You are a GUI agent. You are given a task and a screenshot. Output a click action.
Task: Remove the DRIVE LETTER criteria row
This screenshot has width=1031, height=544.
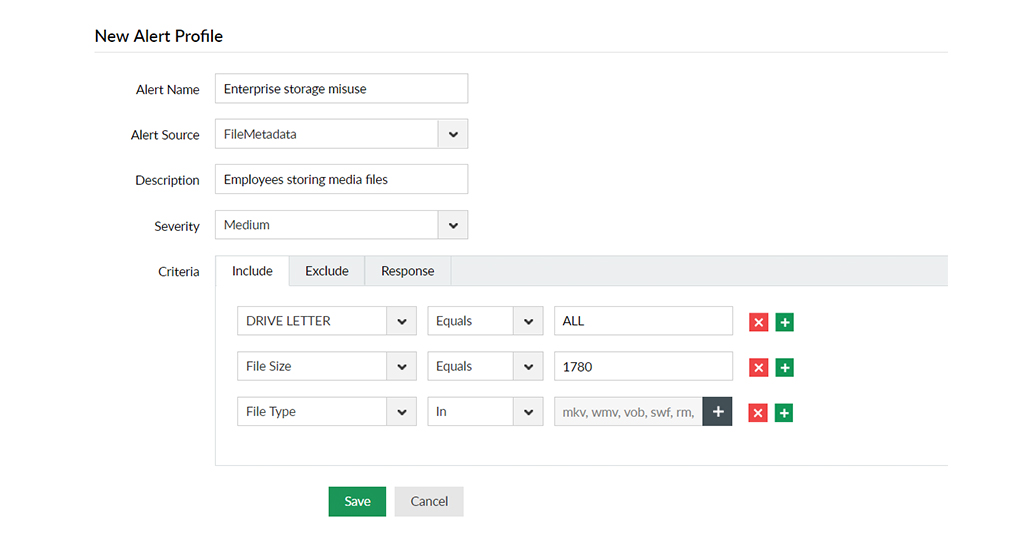coord(758,322)
